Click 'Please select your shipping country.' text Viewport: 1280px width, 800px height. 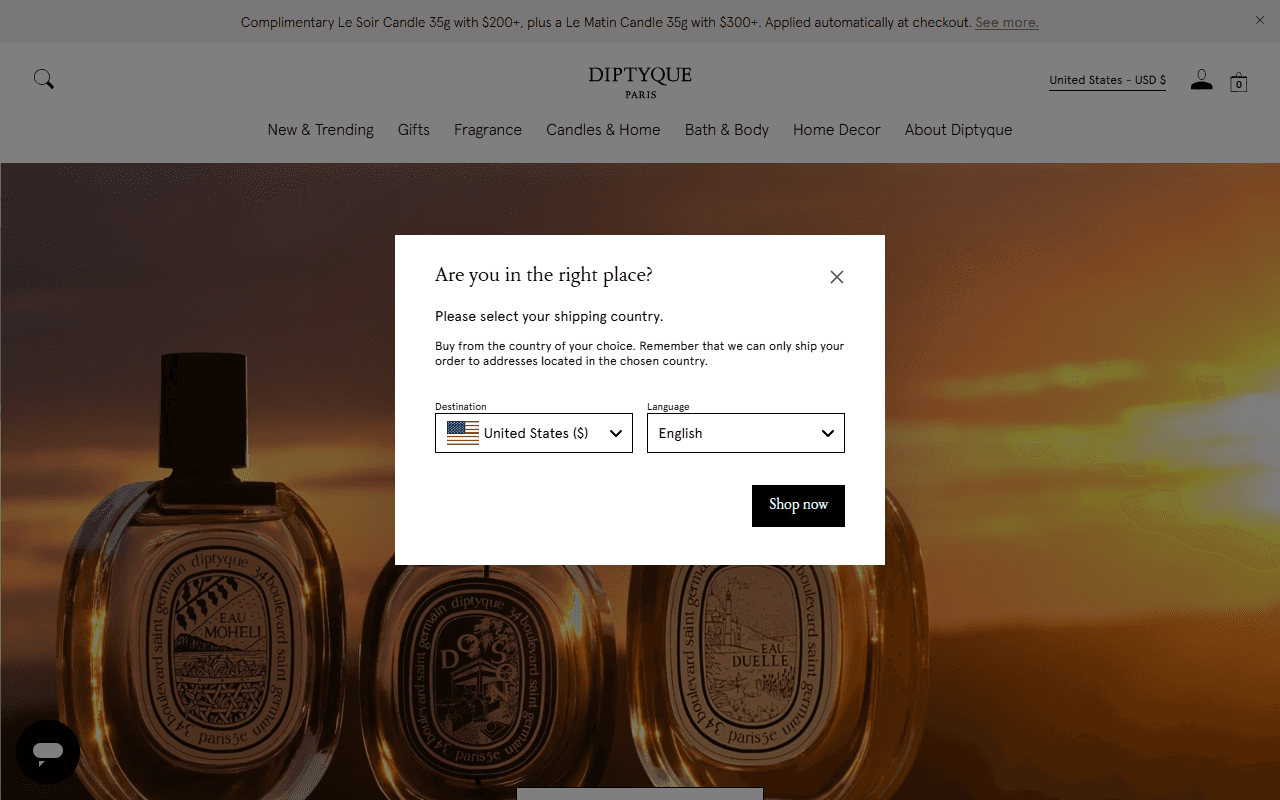click(x=549, y=316)
